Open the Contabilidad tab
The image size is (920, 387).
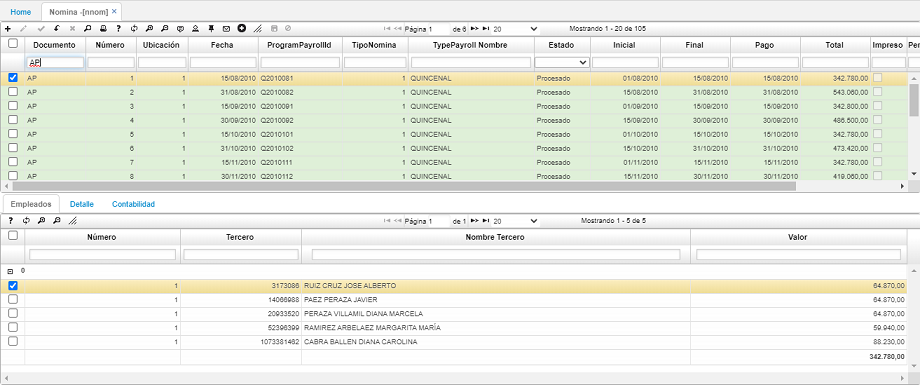coord(133,204)
